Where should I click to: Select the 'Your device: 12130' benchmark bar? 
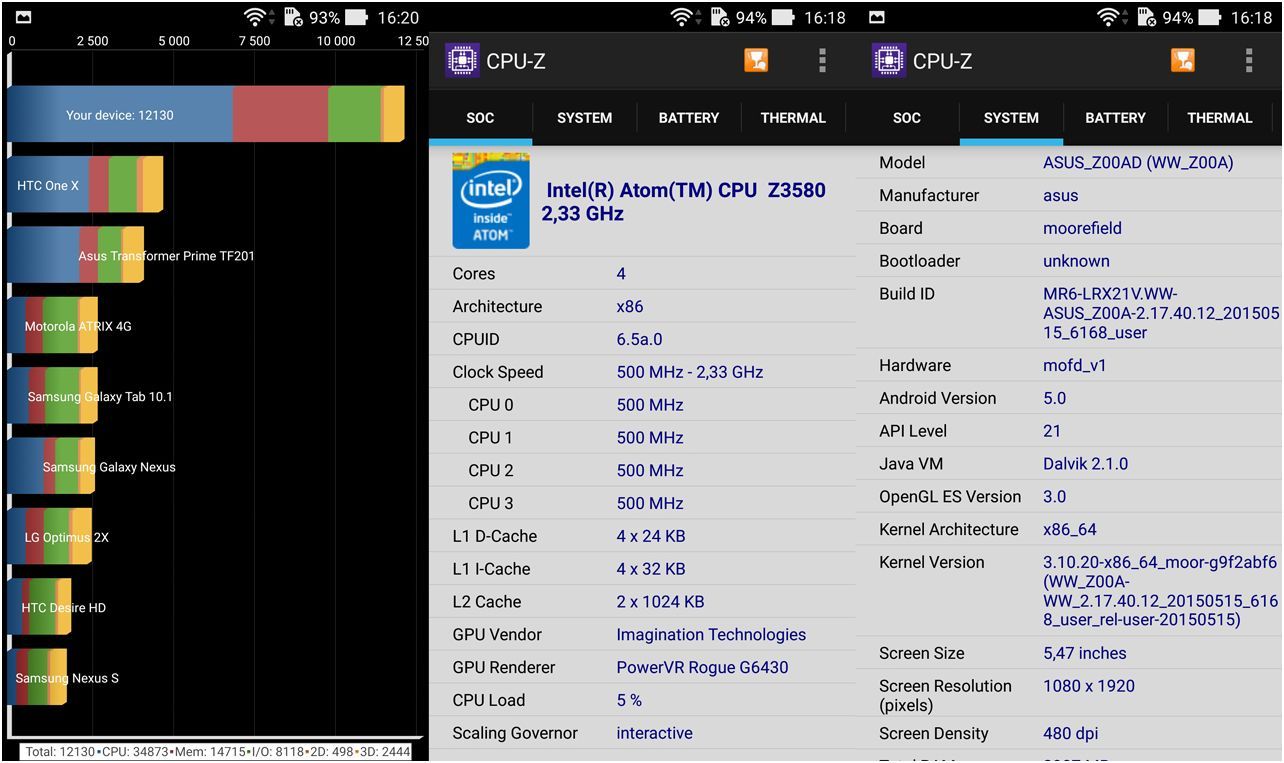pos(120,115)
